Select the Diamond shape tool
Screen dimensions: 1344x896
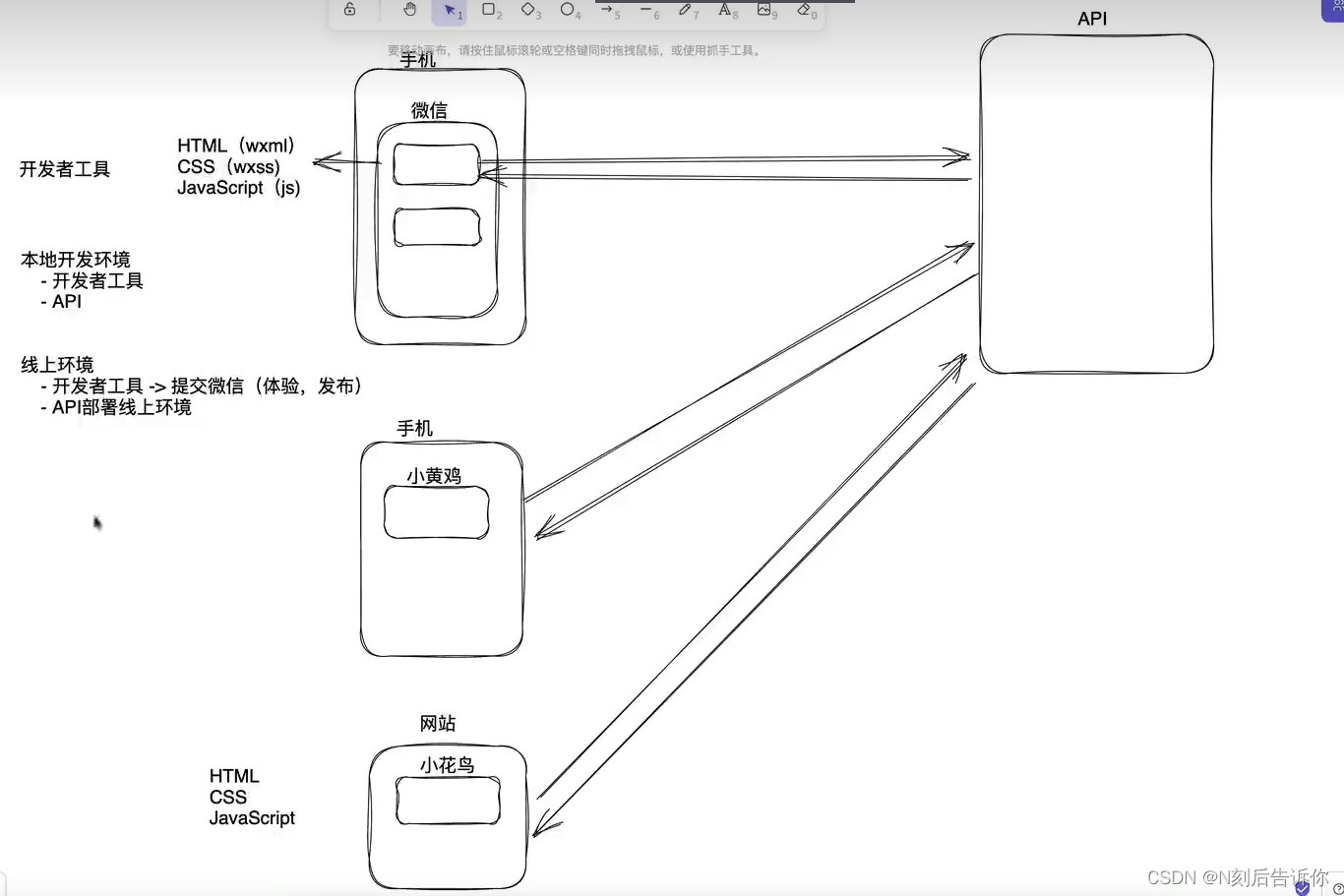coord(527,10)
